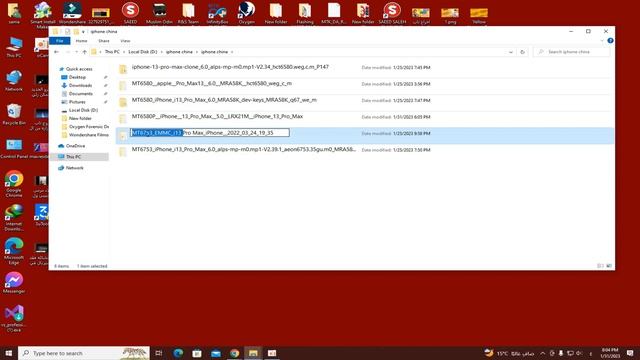Open InfinityBox desktop shortcut

click(217, 12)
